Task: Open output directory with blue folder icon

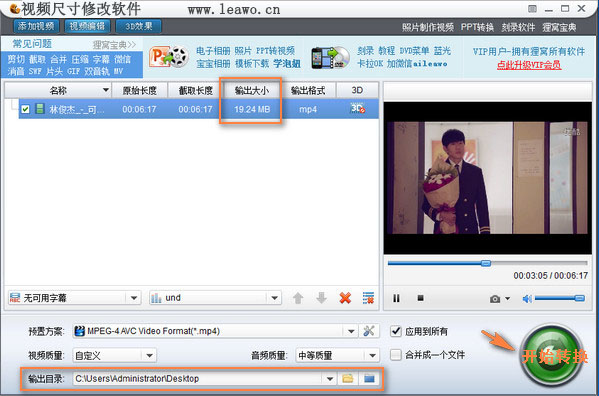Action: pos(369,378)
